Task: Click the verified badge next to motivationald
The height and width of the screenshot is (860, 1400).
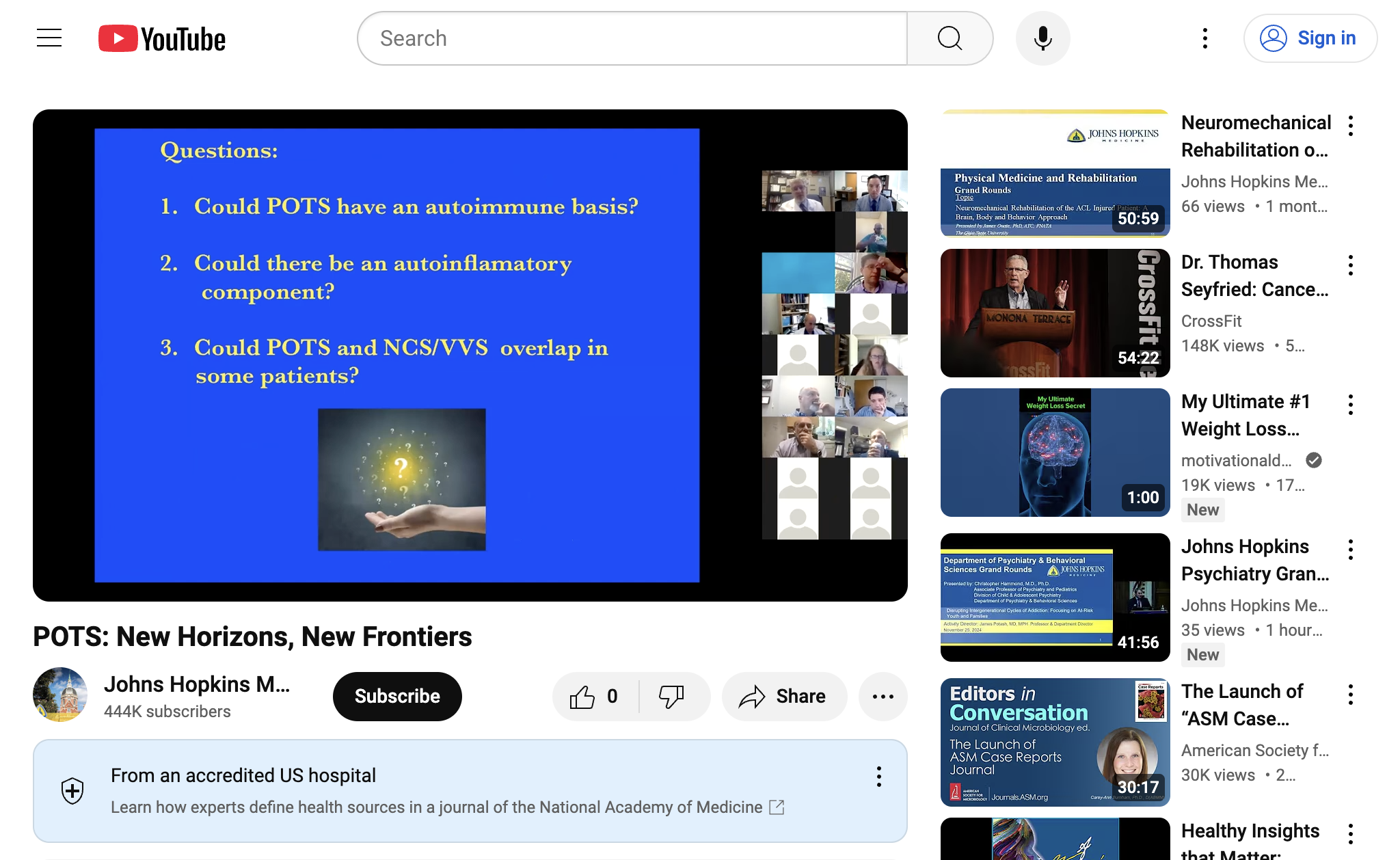Action: click(x=1314, y=461)
